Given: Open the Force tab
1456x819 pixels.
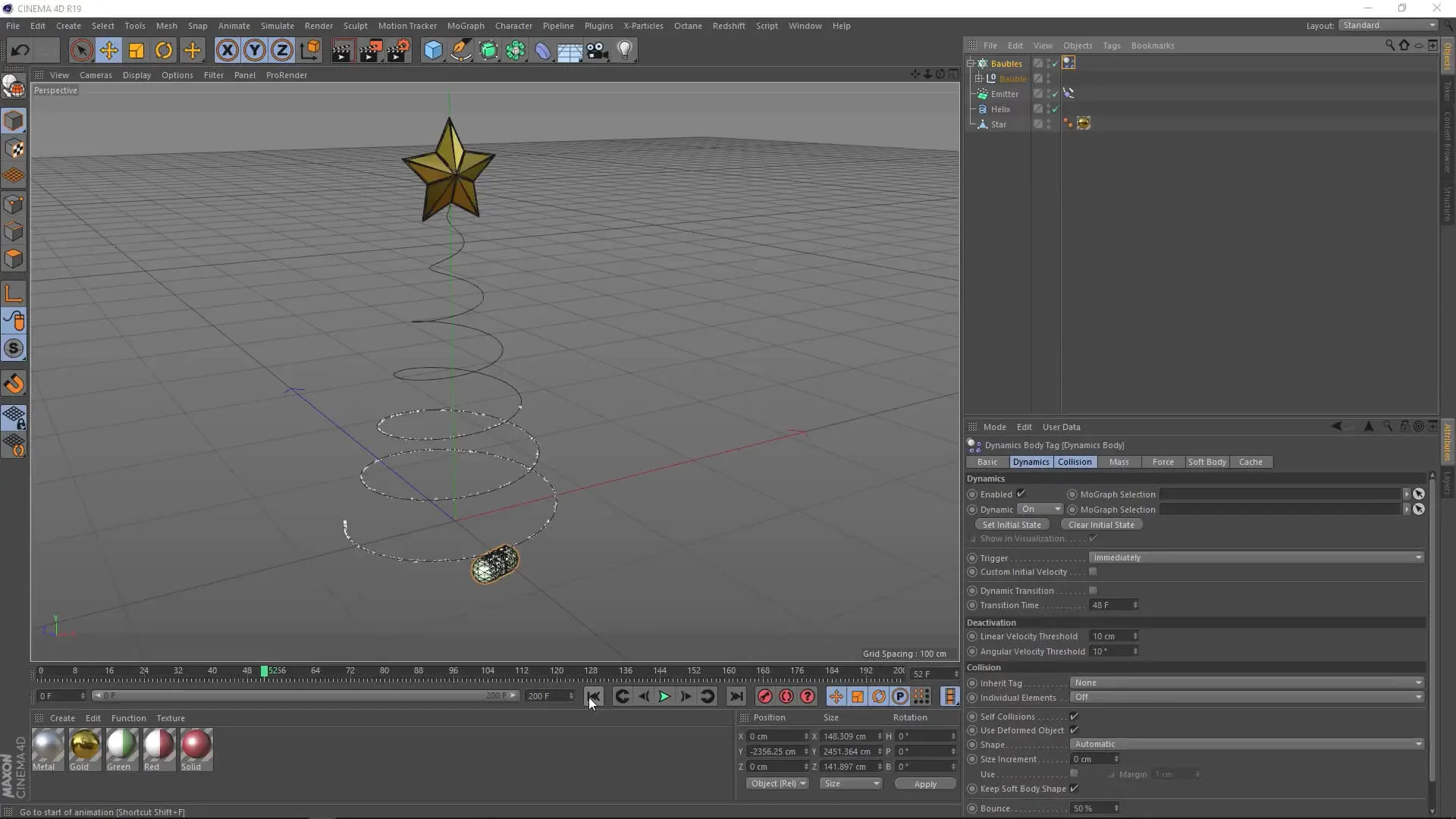Looking at the screenshot, I should [x=1163, y=462].
